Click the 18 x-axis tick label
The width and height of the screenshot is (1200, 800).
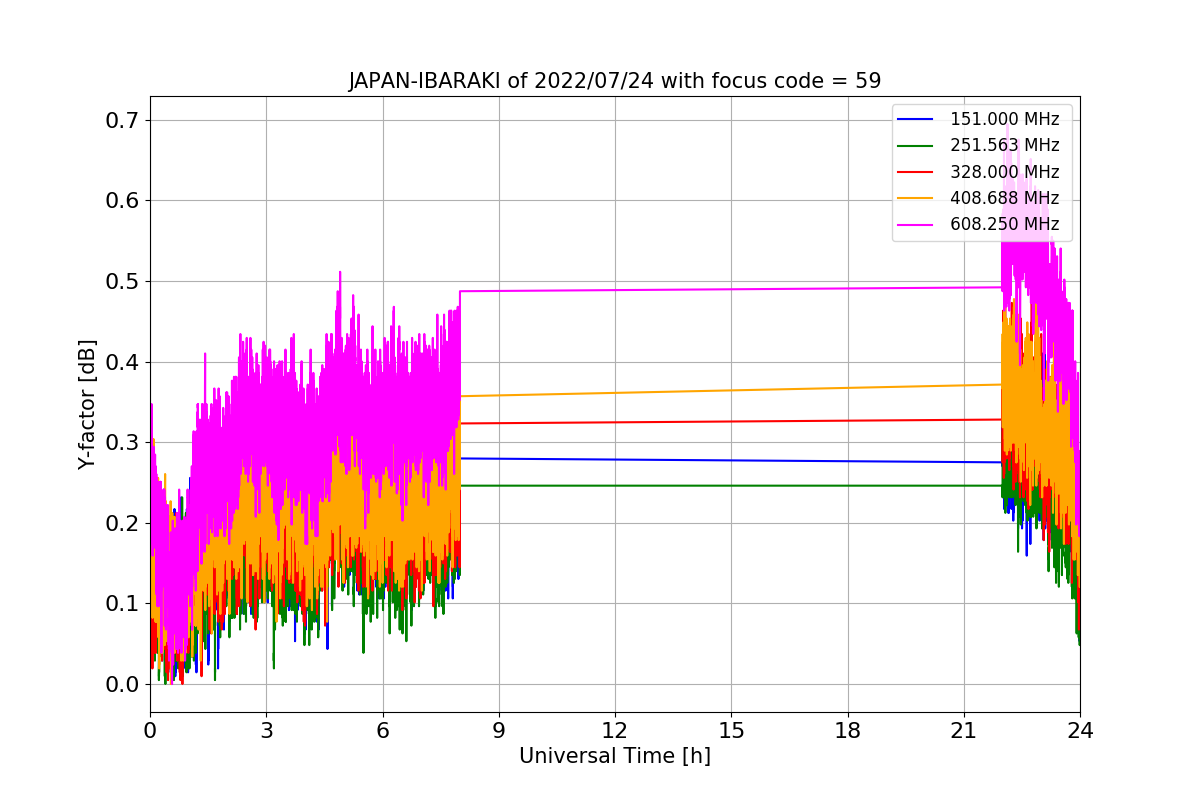point(848,730)
